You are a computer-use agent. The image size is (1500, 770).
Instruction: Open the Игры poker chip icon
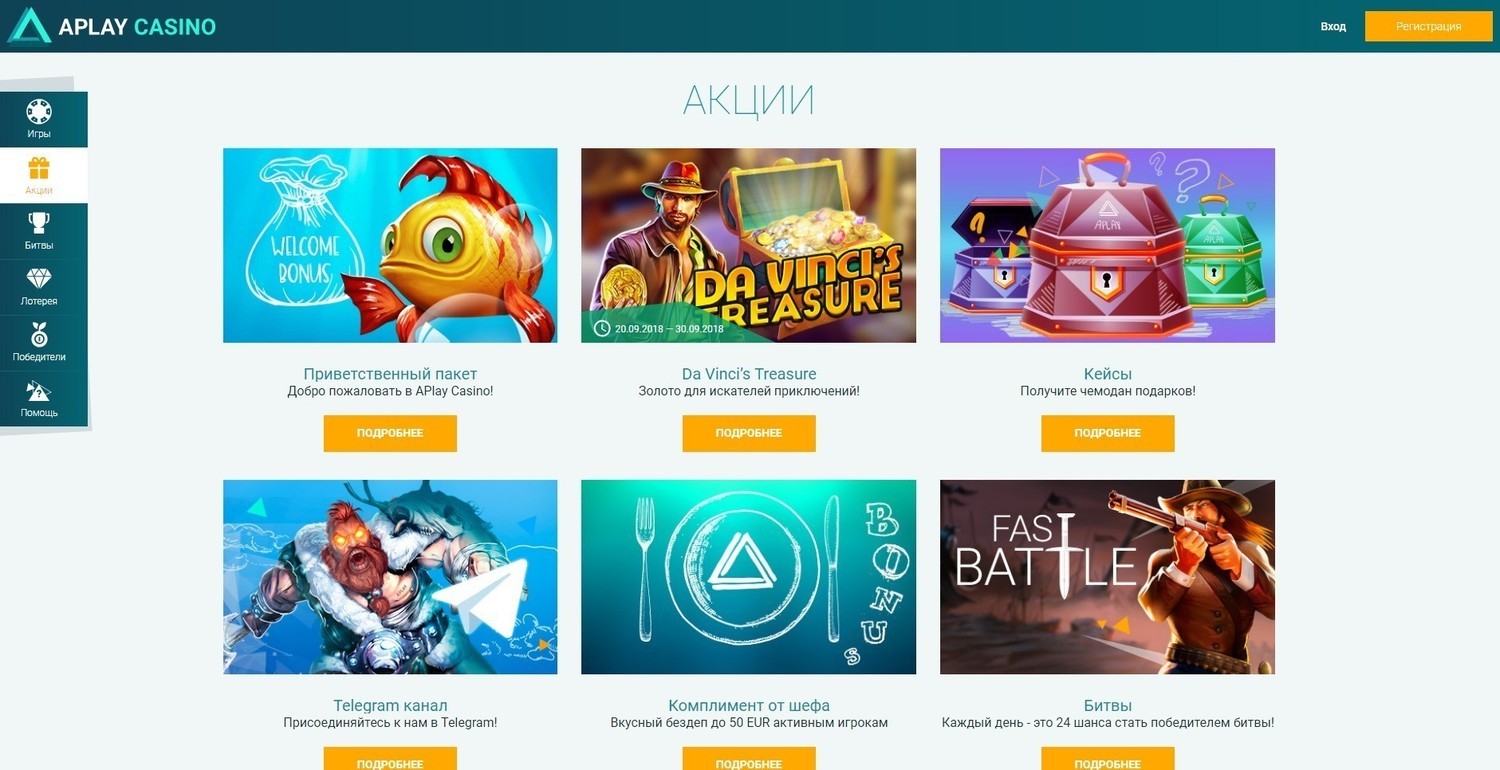tap(39, 111)
